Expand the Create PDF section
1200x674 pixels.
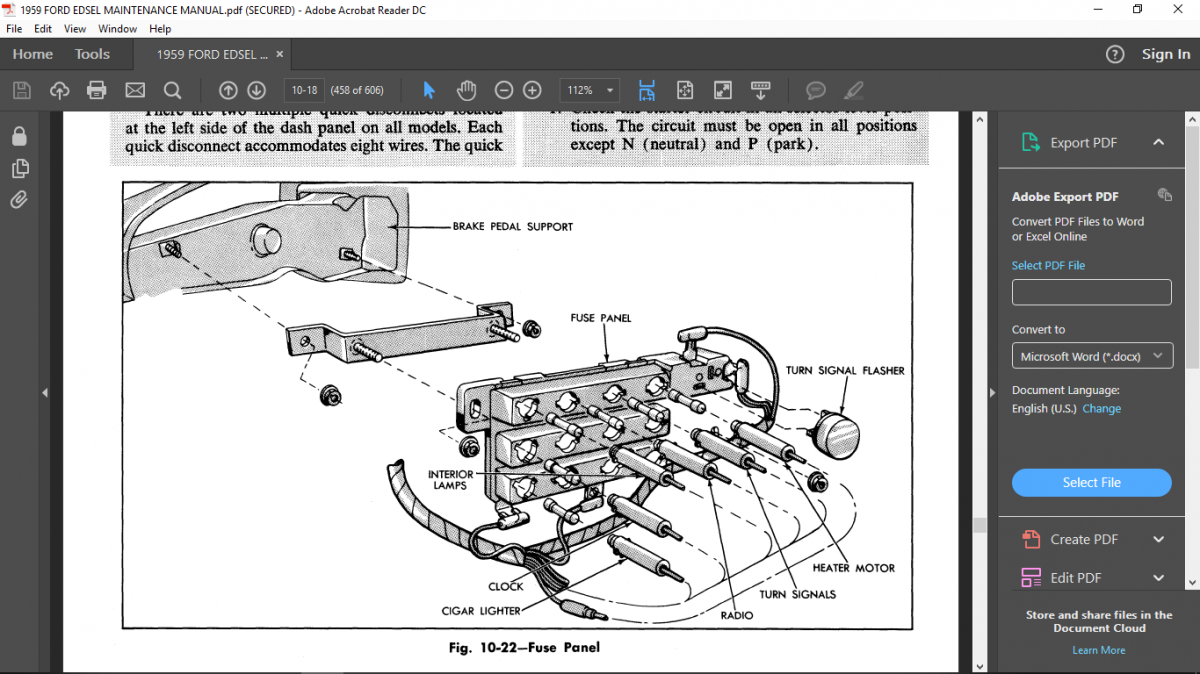[1158, 539]
